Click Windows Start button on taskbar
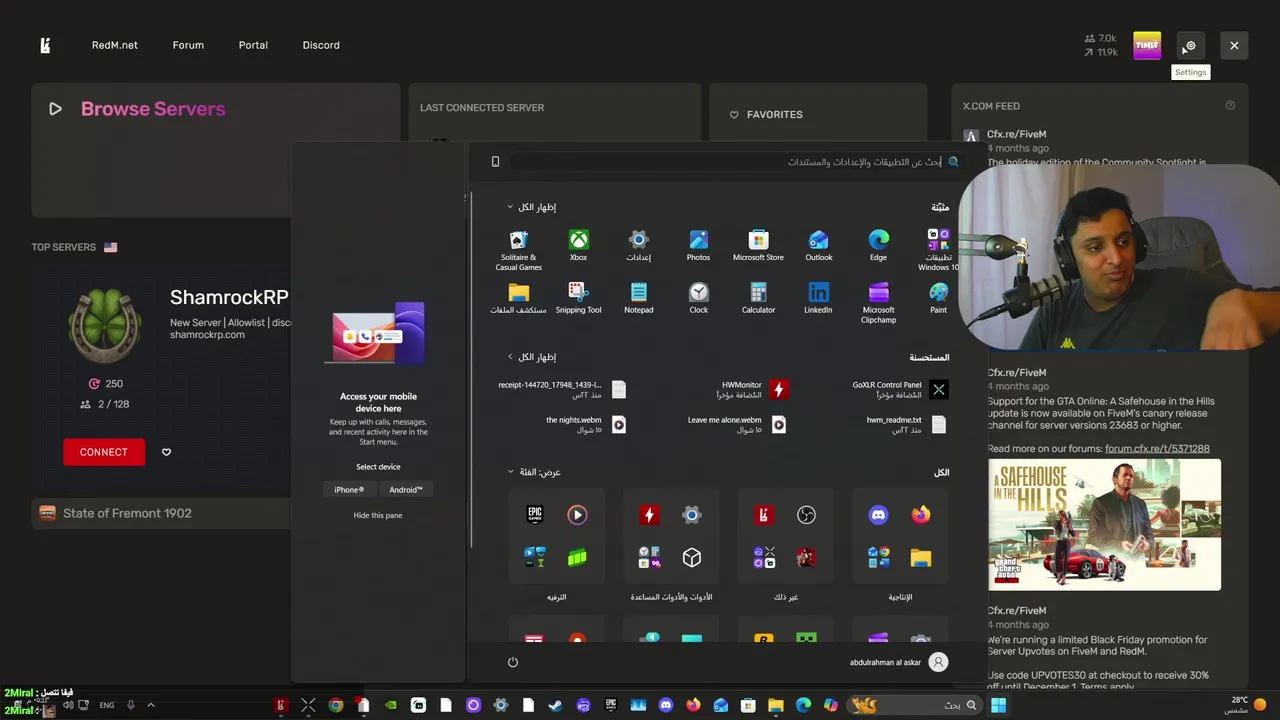This screenshot has height=720, width=1280. 998,705
